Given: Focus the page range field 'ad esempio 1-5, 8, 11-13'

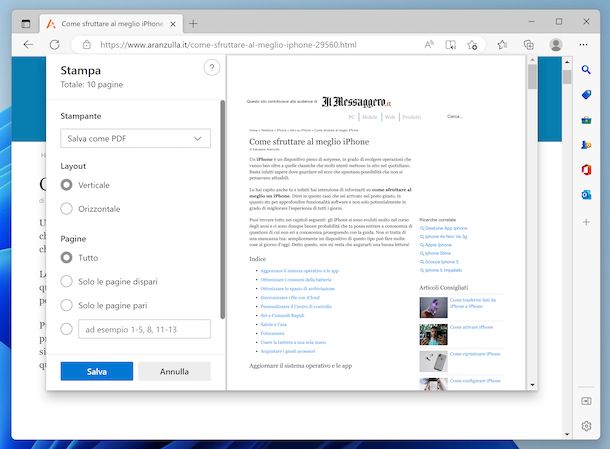Looking at the screenshot, I should pyautogui.click(x=144, y=329).
